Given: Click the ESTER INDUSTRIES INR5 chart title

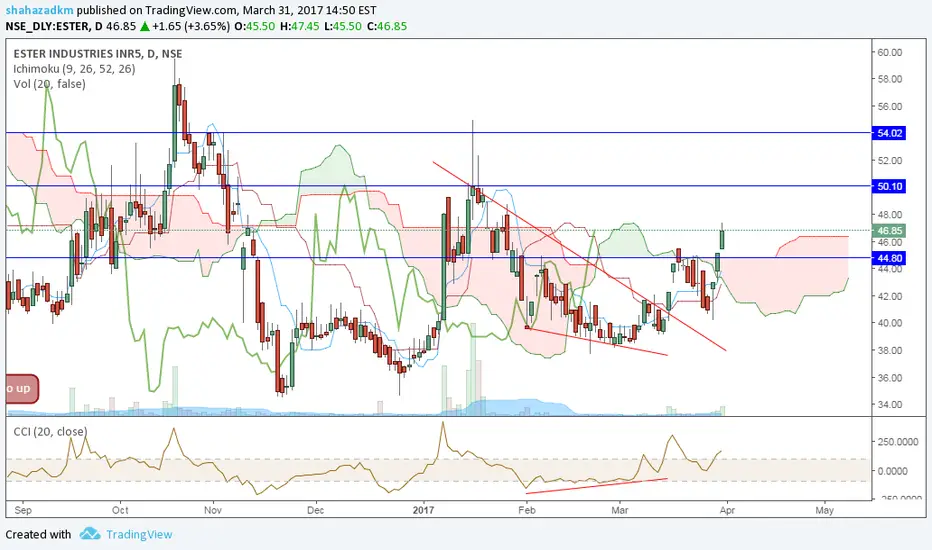Looking at the screenshot, I should point(97,54).
